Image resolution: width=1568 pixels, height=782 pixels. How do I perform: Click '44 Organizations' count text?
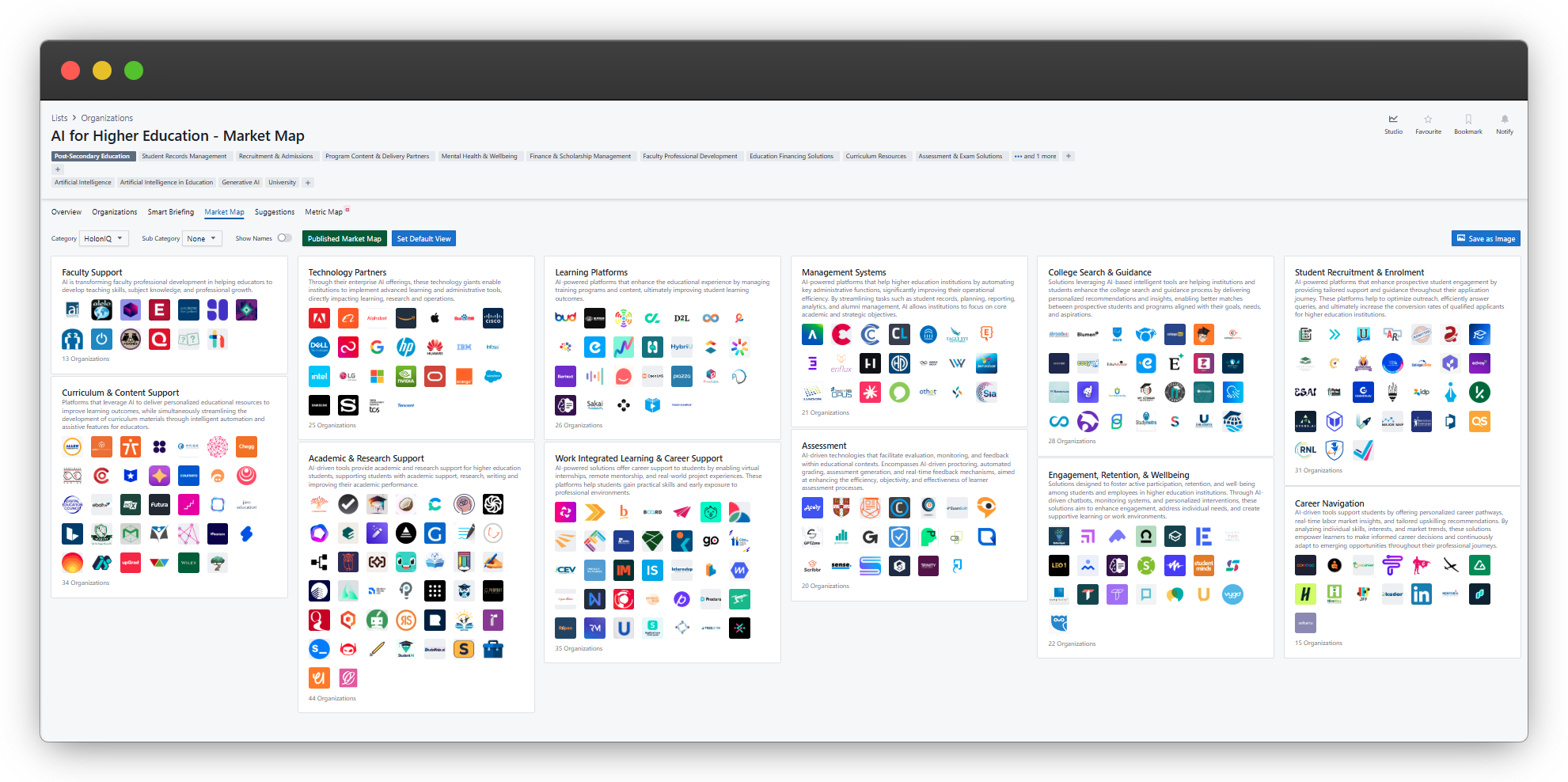pos(332,698)
